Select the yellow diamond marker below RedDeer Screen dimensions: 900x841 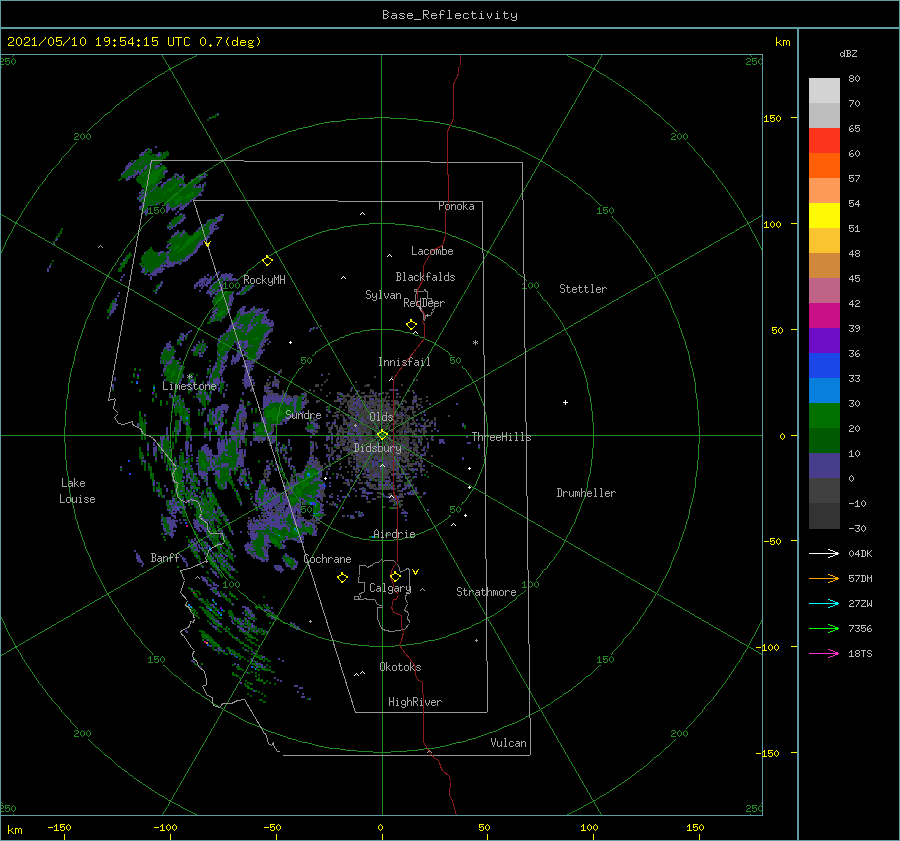[x=411, y=325]
